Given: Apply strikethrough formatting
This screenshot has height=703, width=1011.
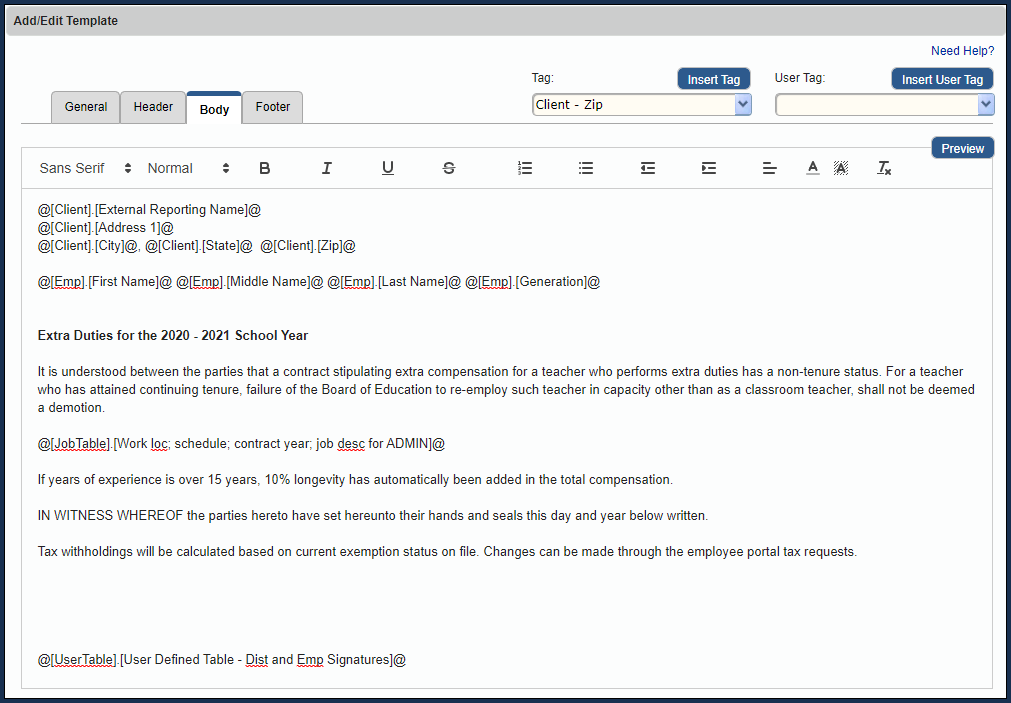Looking at the screenshot, I should [x=449, y=168].
